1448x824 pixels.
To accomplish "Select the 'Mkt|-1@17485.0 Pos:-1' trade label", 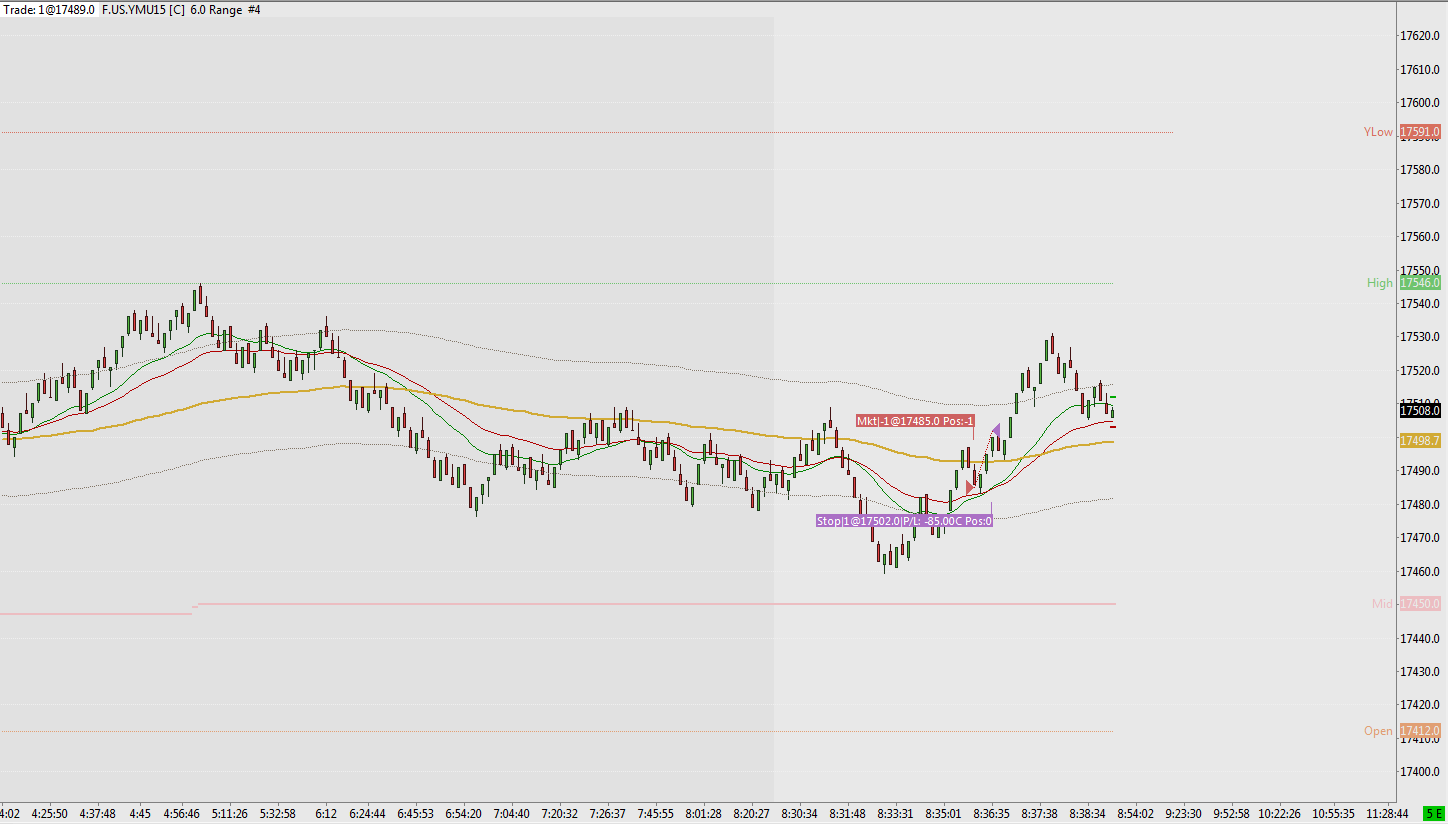I will point(915,421).
